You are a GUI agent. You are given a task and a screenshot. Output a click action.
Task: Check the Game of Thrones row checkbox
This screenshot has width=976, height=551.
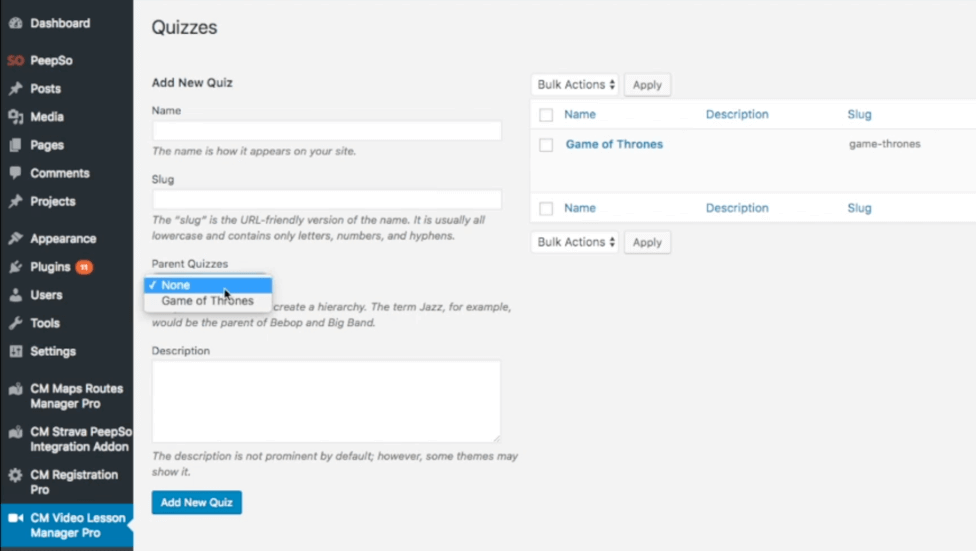tap(546, 145)
